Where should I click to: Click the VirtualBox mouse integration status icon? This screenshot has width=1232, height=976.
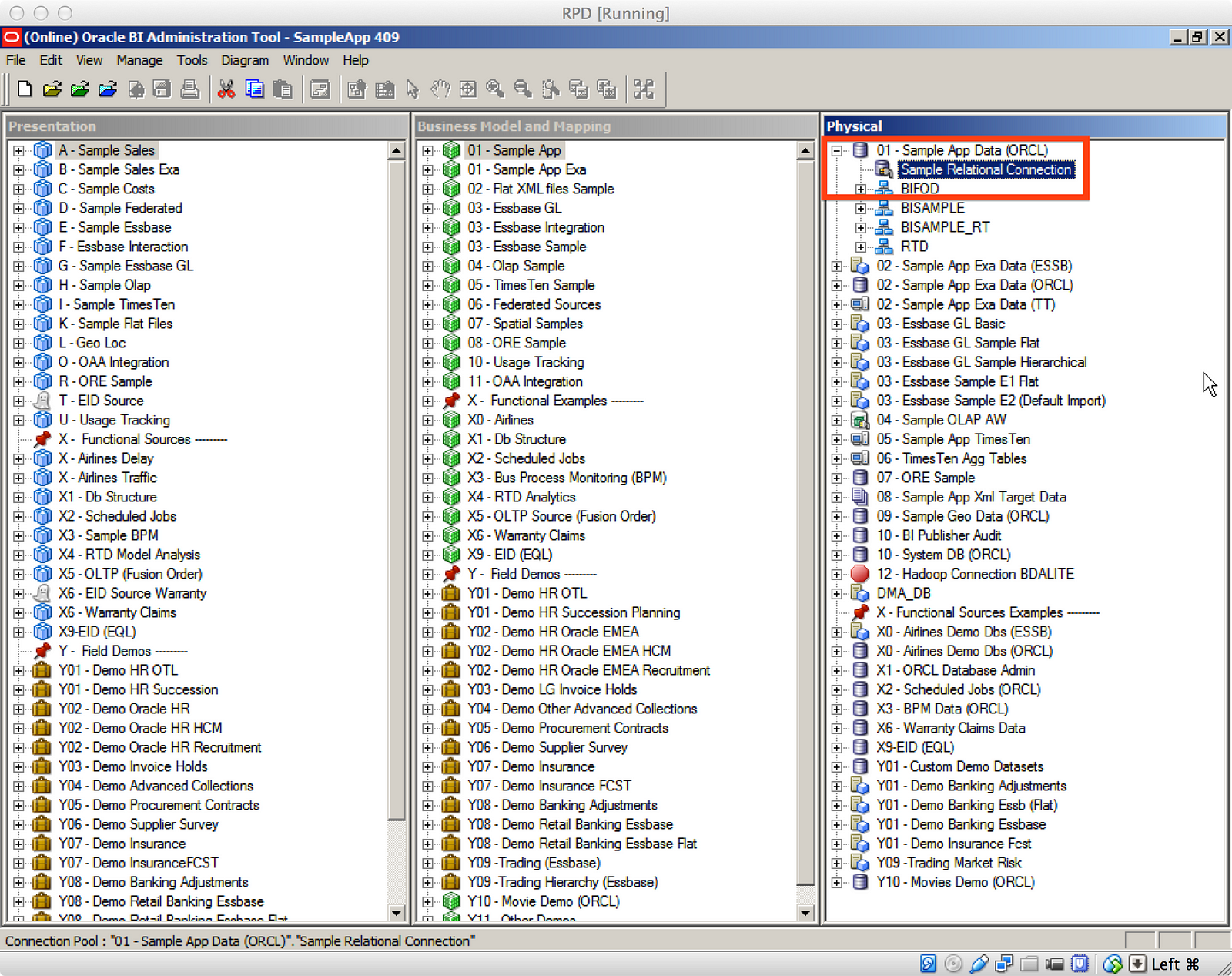1112,964
